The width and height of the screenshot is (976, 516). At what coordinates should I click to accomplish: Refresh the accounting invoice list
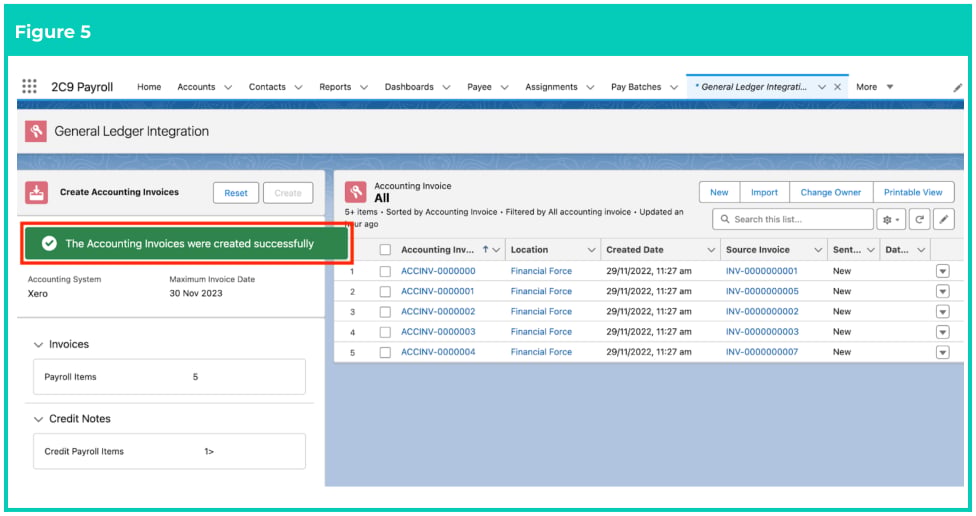tap(919, 219)
